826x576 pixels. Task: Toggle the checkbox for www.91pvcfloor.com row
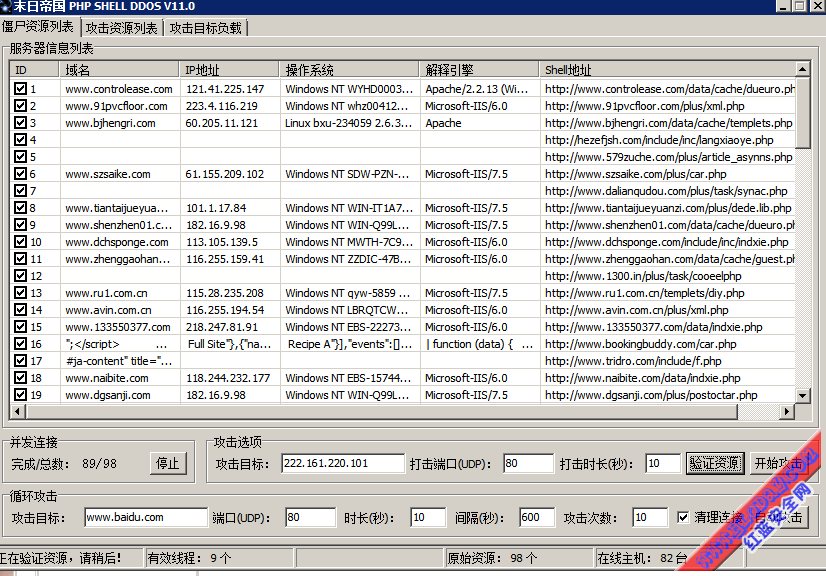[21, 105]
